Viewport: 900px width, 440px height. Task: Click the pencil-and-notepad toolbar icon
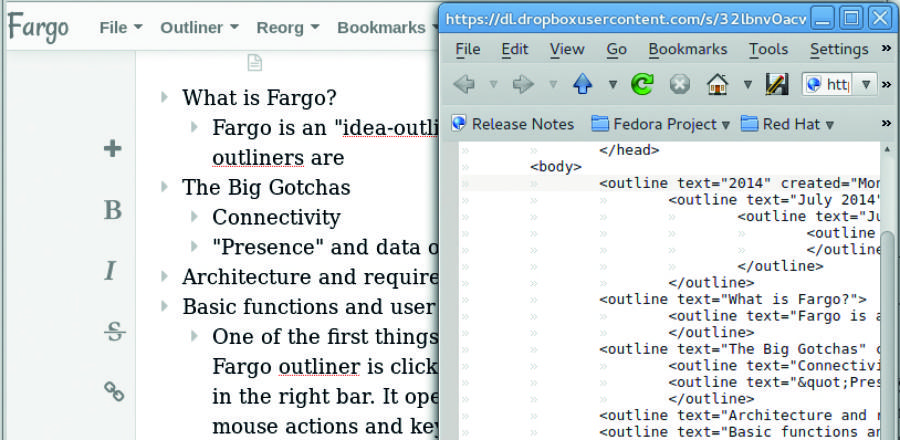tap(777, 85)
